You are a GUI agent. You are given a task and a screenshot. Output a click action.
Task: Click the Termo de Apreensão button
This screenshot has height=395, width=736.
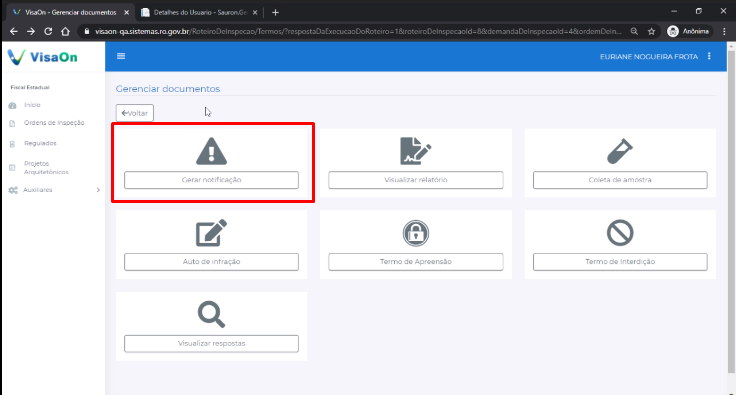coord(415,262)
